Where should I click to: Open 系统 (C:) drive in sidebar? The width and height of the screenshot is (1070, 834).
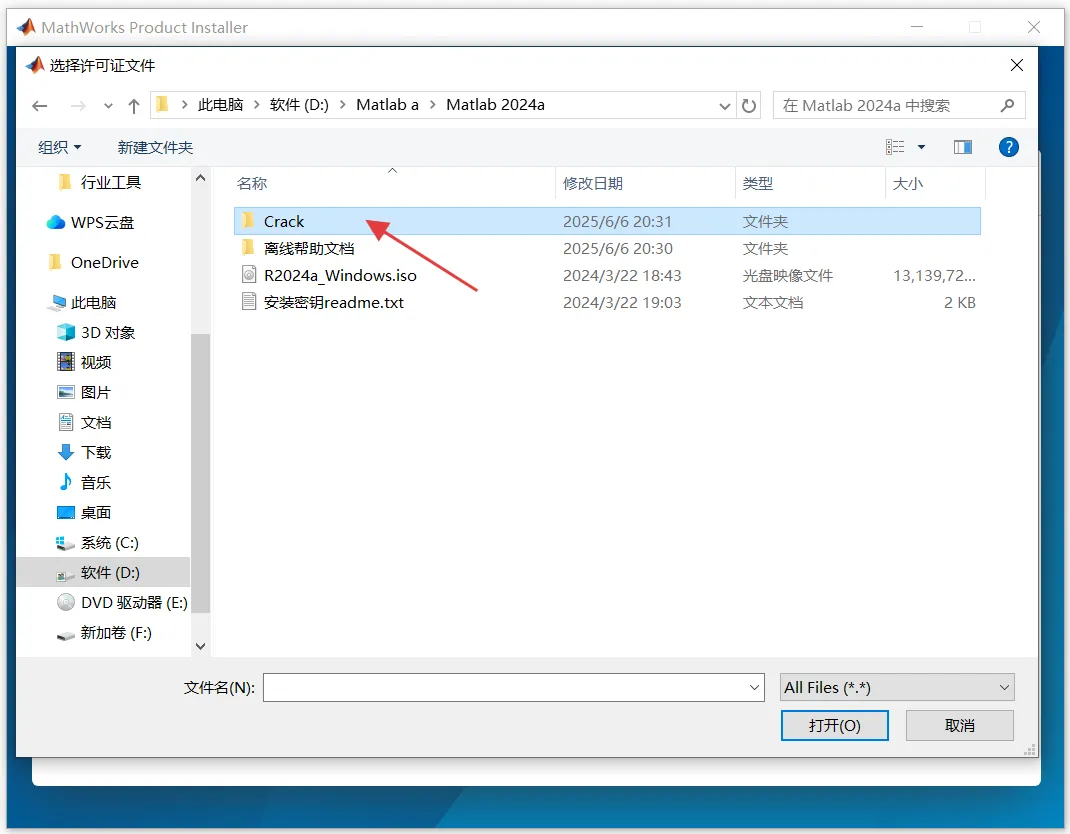pos(97,543)
